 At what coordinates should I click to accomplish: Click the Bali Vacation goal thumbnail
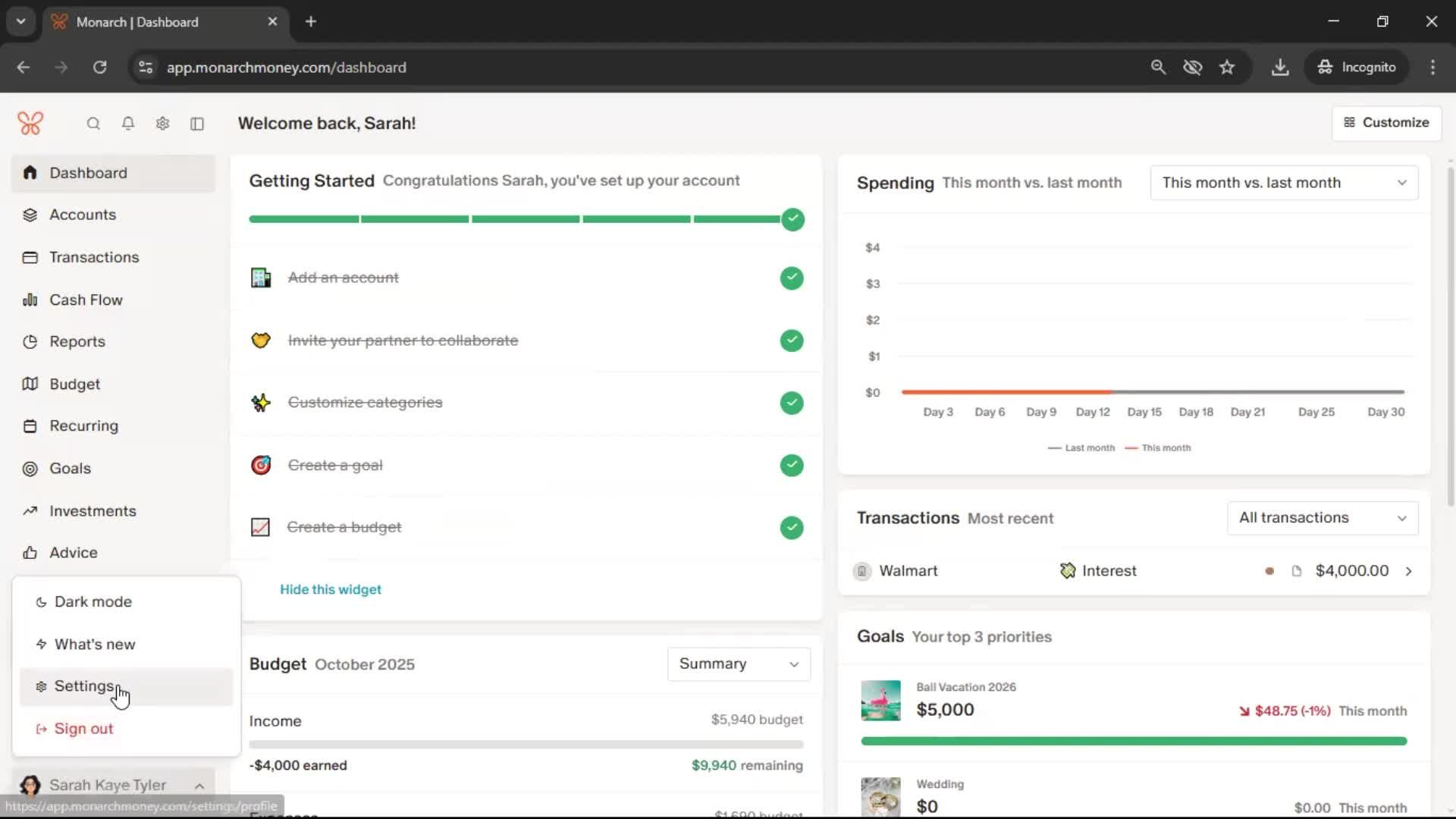[880, 700]
